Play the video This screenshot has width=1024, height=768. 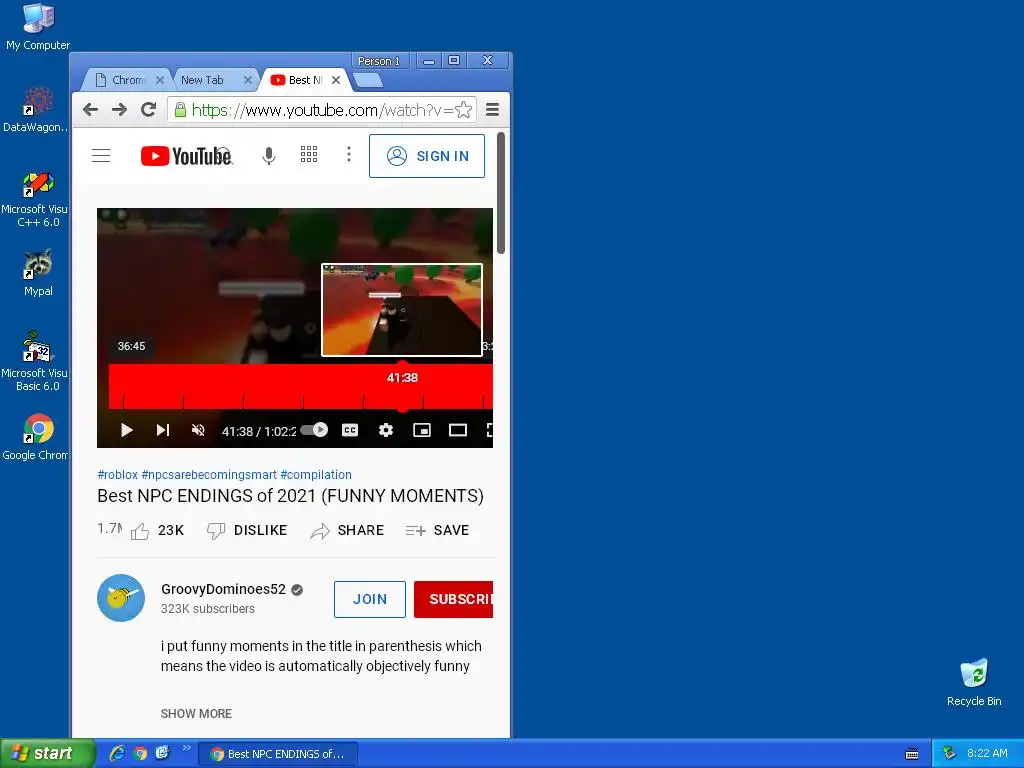127,430
